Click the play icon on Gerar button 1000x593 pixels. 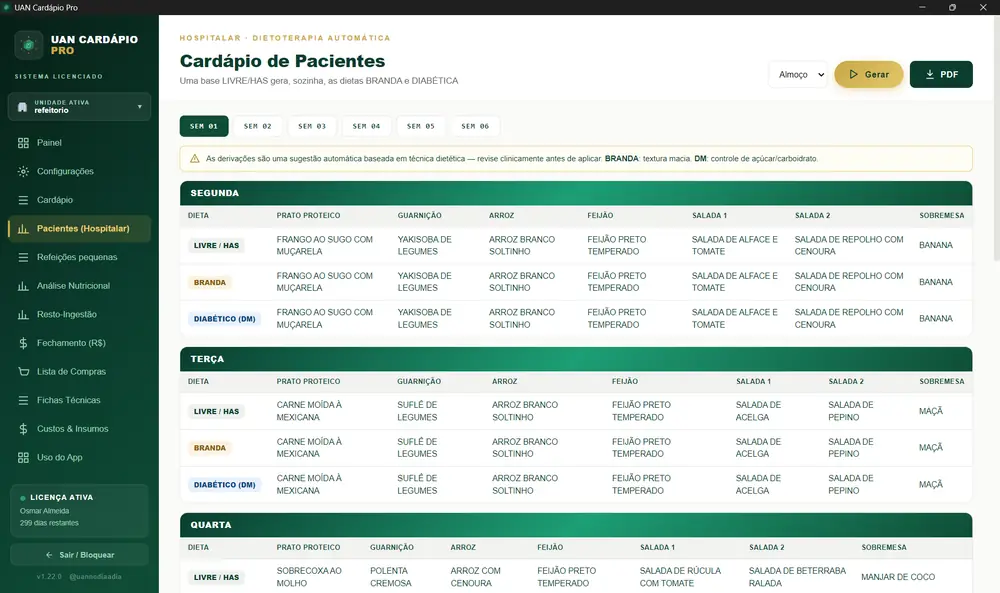point(853,75)
